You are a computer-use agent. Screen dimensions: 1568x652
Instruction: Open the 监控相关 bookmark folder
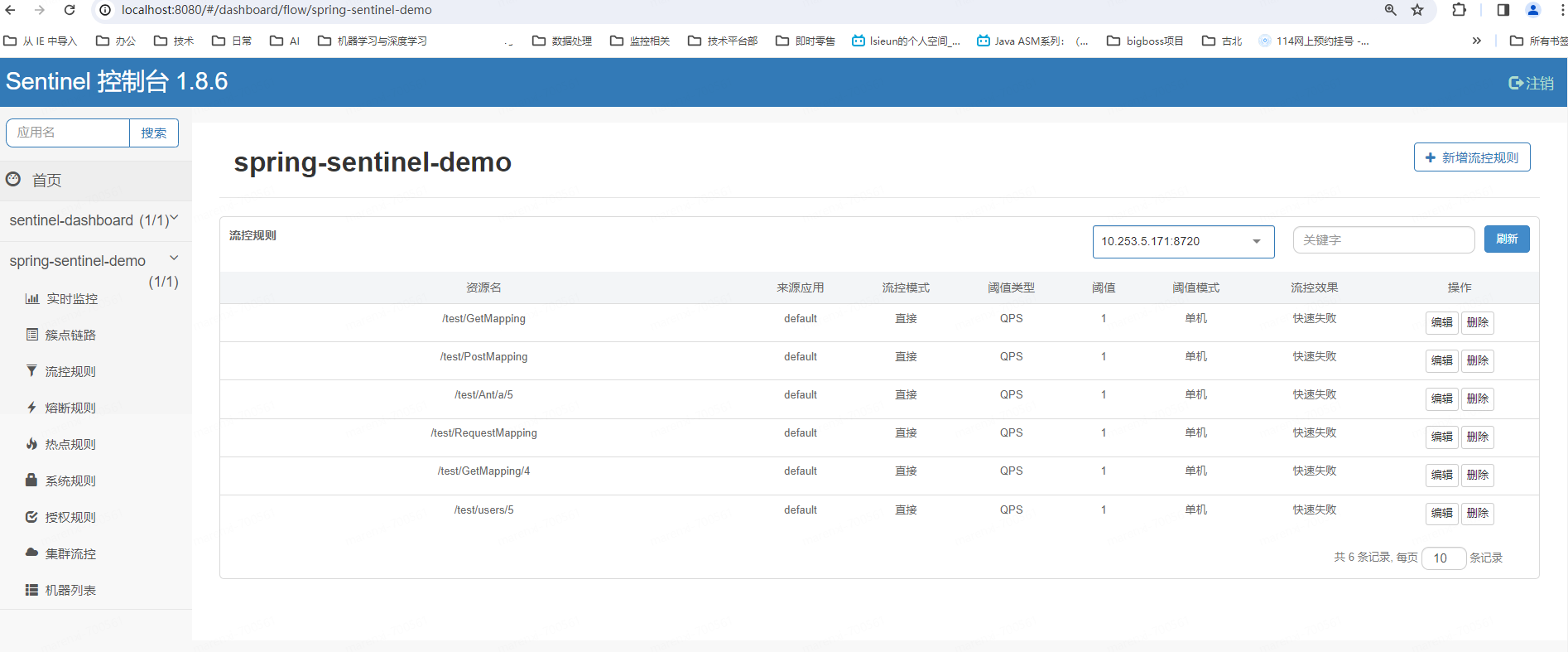(640, 41)
